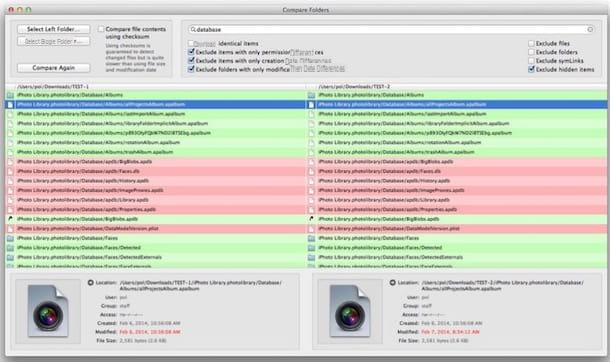Disable Exclude hidden items checkbox

click(x=531, y=69)
